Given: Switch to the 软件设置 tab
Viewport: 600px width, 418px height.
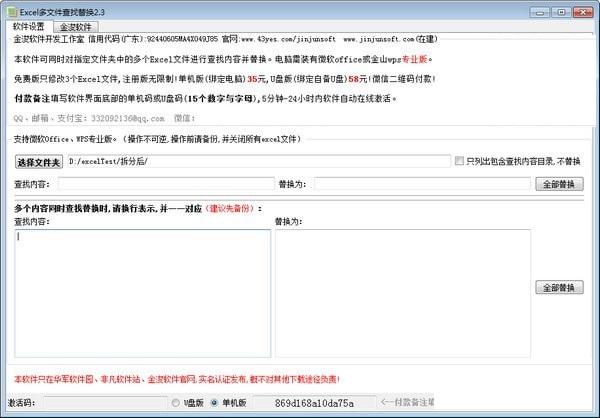Looking at the screenshot, I should [x=29, y=26].
